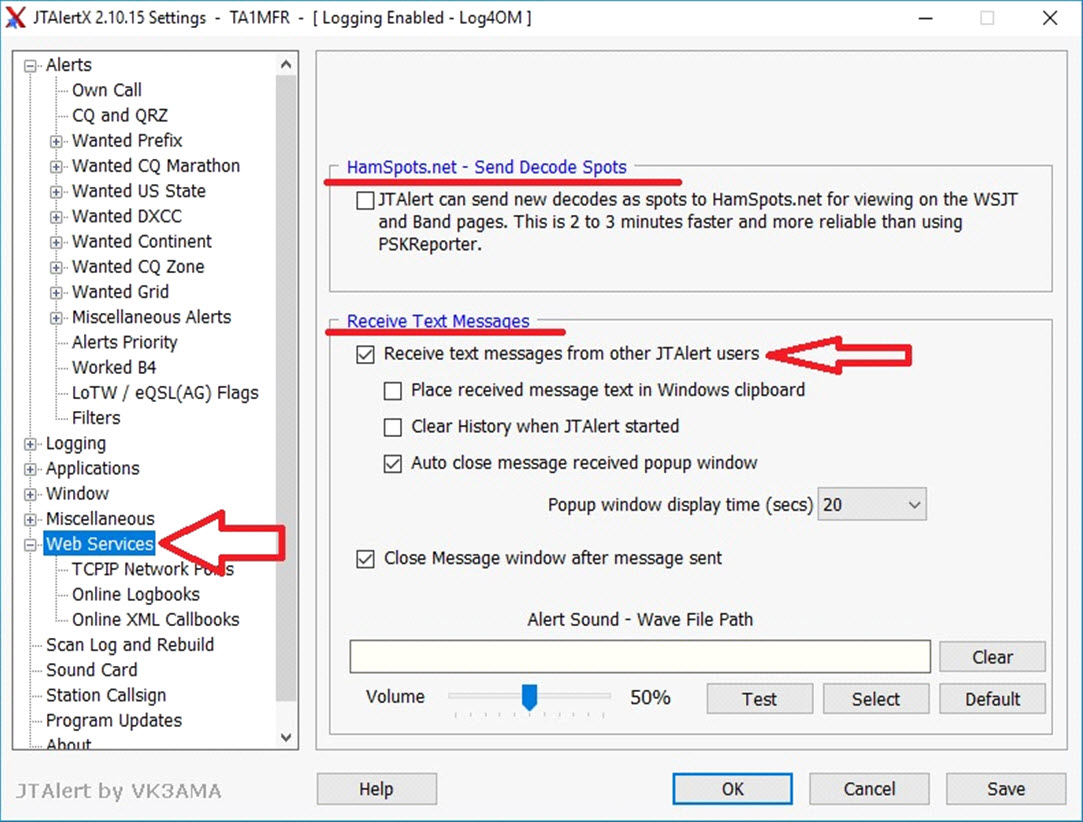The height and width of the screenshot is (822, 1083).
Task: Test the alert sound
Action: tap(759, 699)
